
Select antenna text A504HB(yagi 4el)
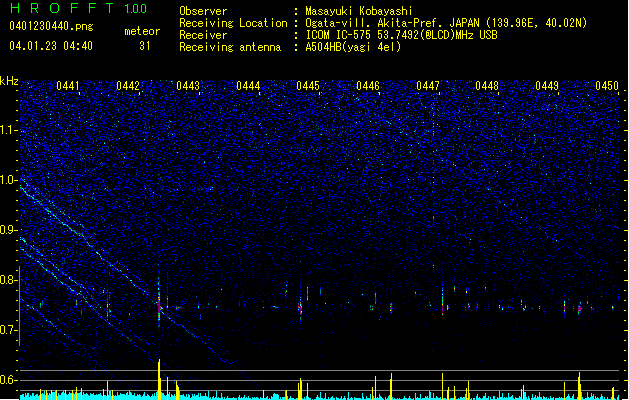353,47
